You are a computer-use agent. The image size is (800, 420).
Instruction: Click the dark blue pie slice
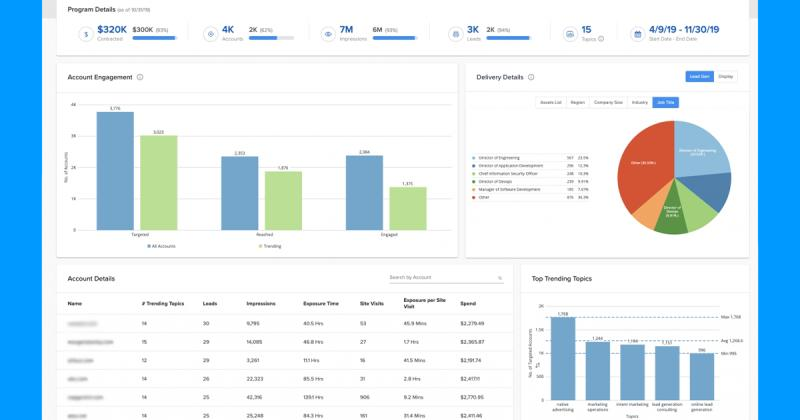click(x=709, y=190)
